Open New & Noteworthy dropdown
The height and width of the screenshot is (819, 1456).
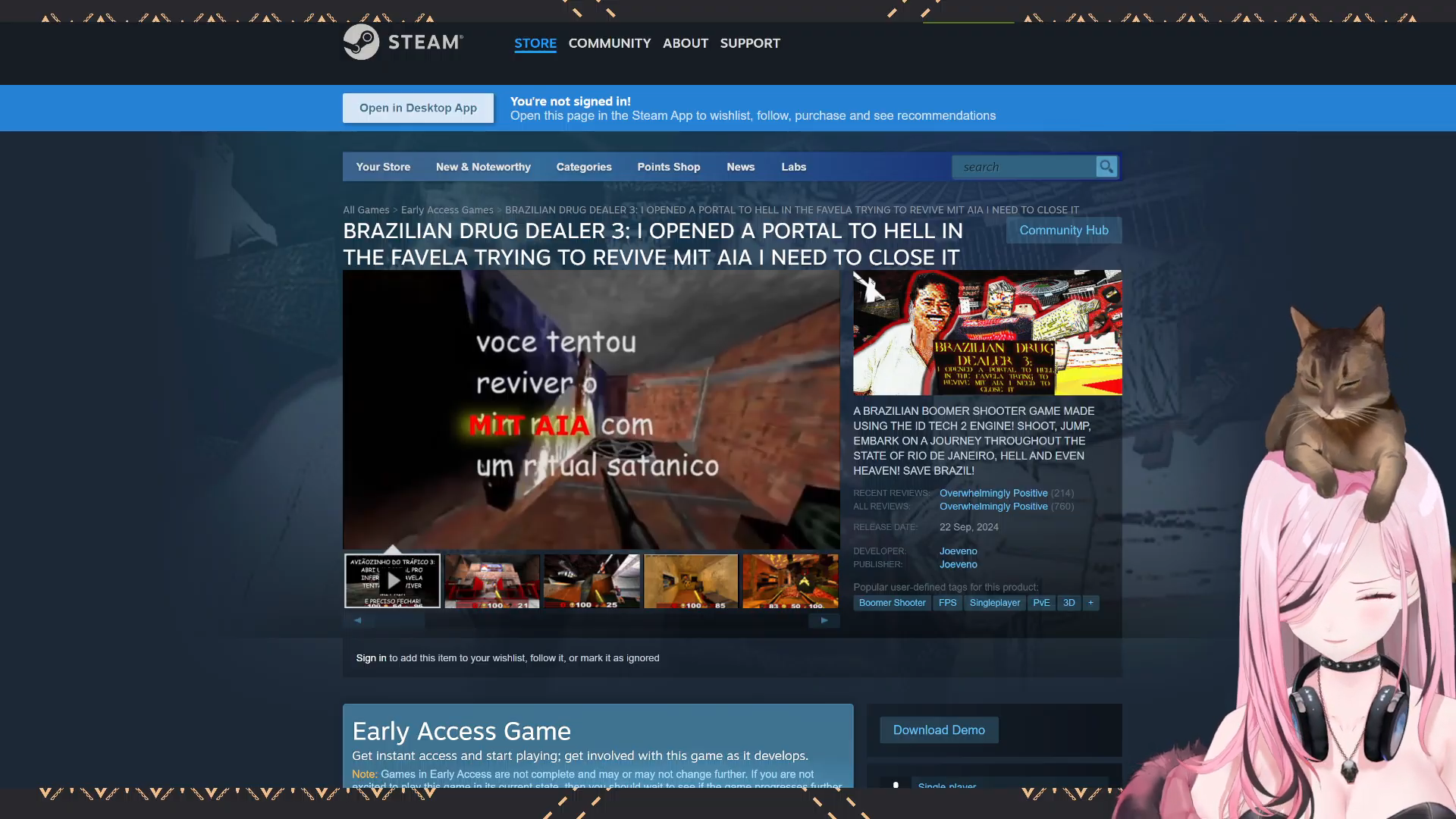483,167
